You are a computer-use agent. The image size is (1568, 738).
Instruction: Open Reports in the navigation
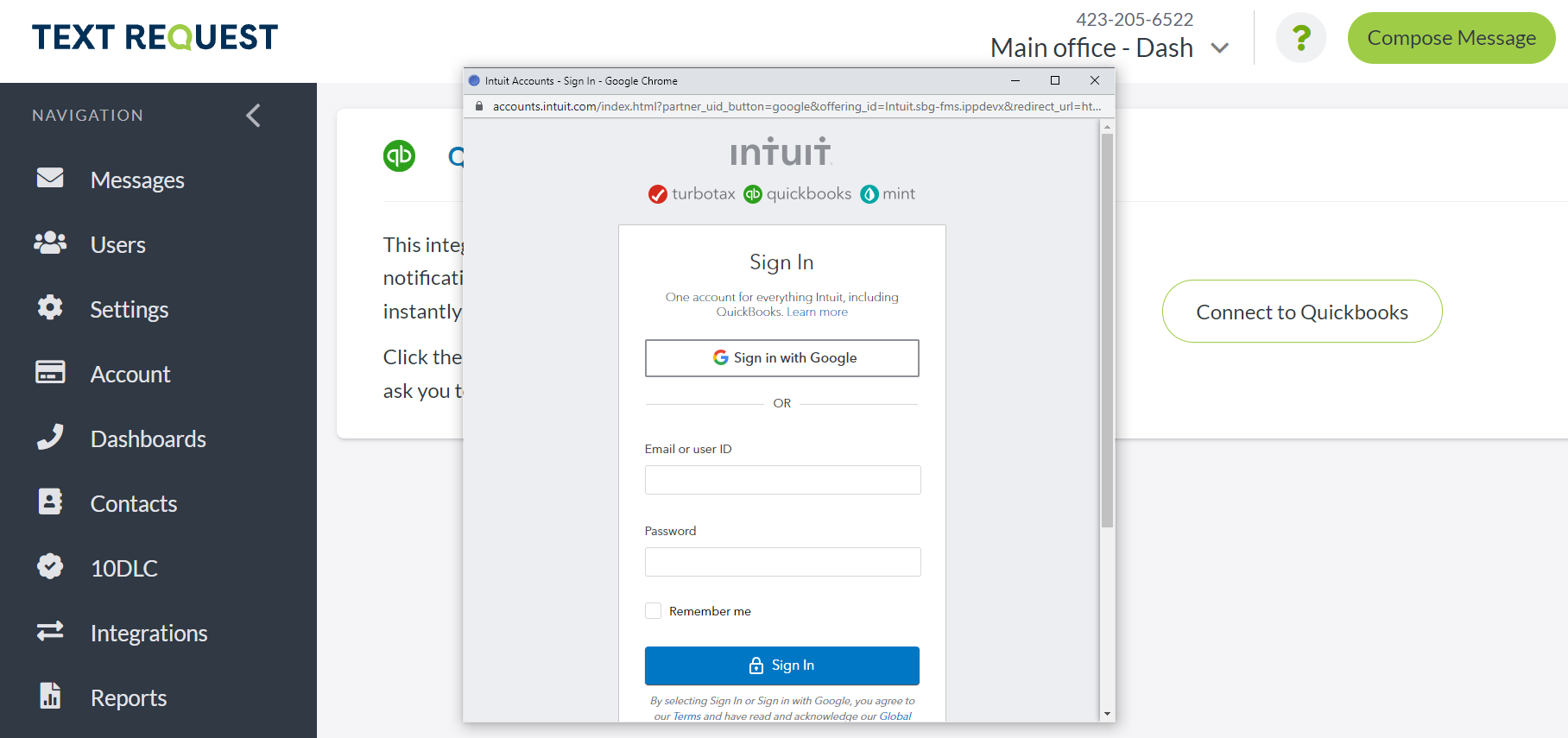pos(129,697)
